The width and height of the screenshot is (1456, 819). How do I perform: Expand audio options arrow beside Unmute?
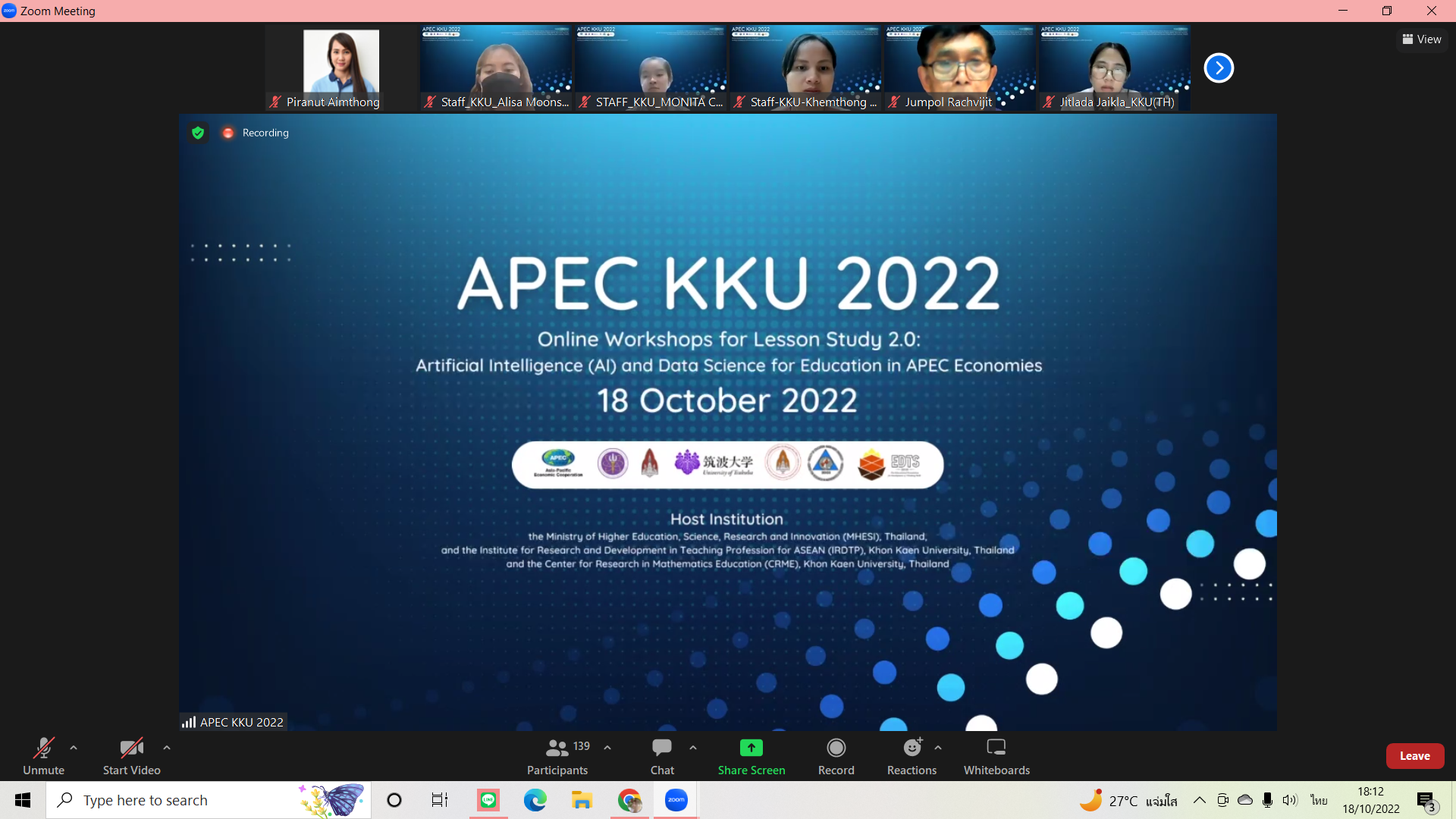coord(74,748)
